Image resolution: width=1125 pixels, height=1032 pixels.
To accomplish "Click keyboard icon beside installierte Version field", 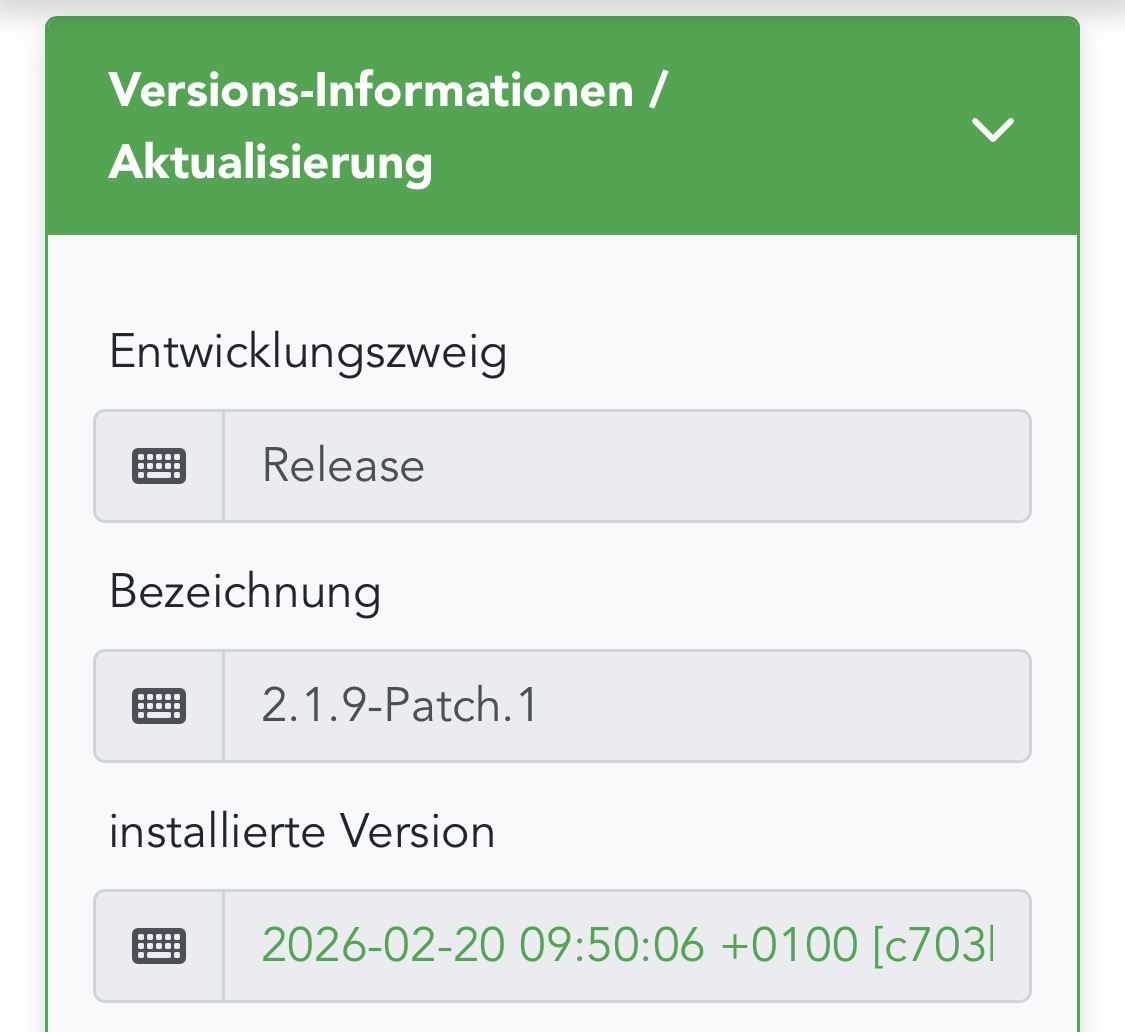I will click(x=159, y=946).
